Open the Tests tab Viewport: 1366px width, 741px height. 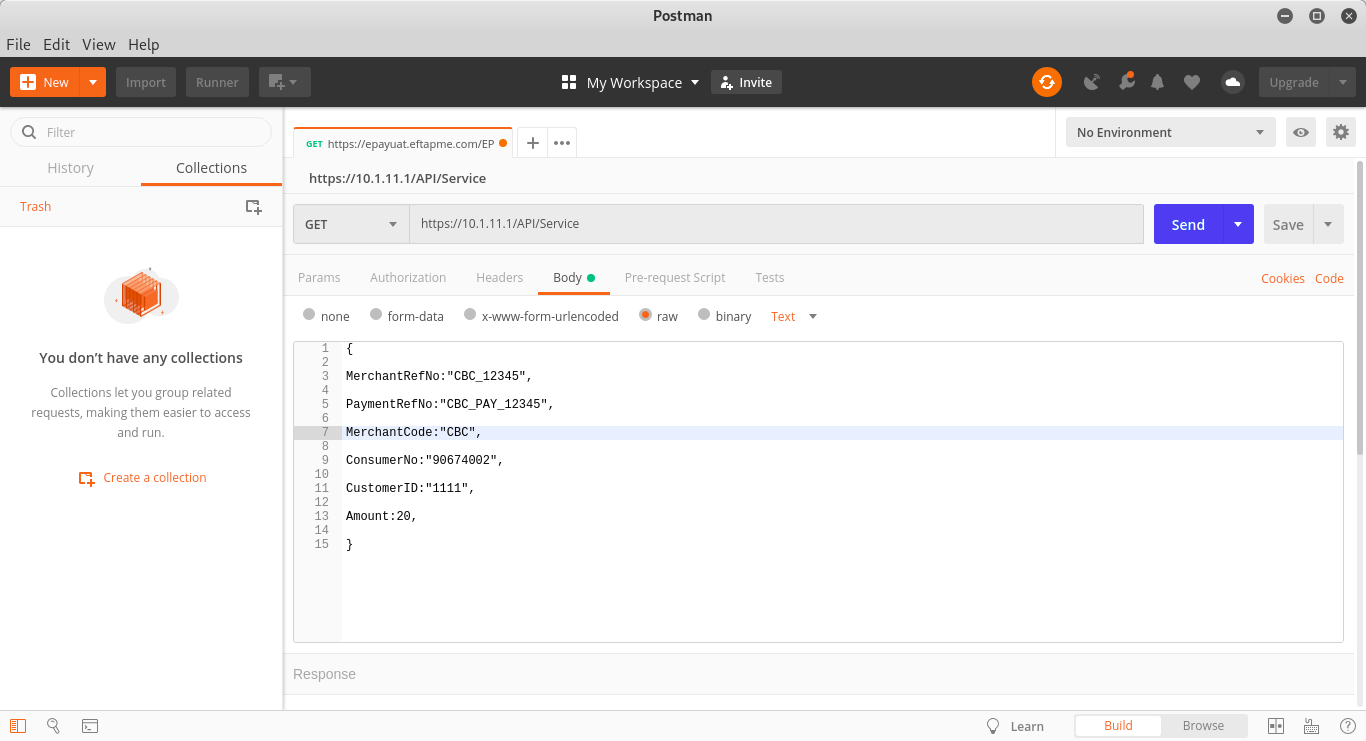tap(770, 277)
